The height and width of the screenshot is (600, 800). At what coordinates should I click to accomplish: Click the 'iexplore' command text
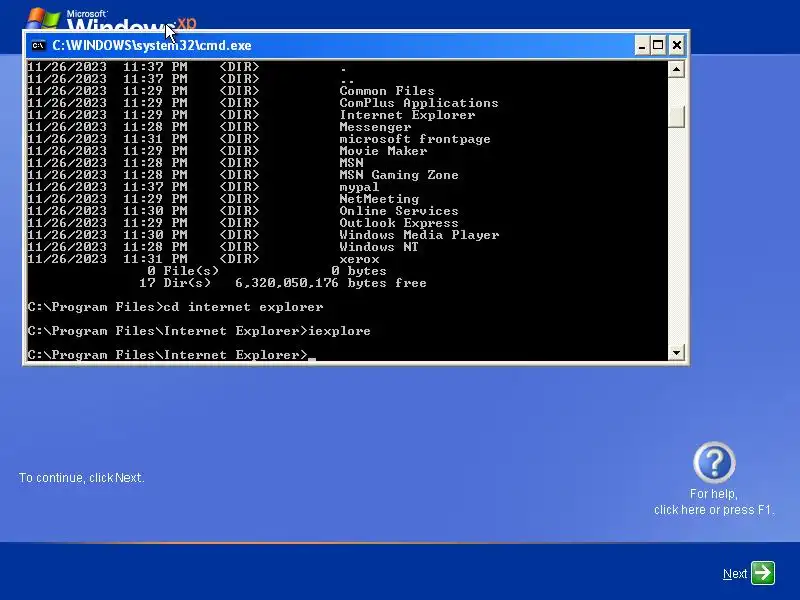tap(339, 331)
